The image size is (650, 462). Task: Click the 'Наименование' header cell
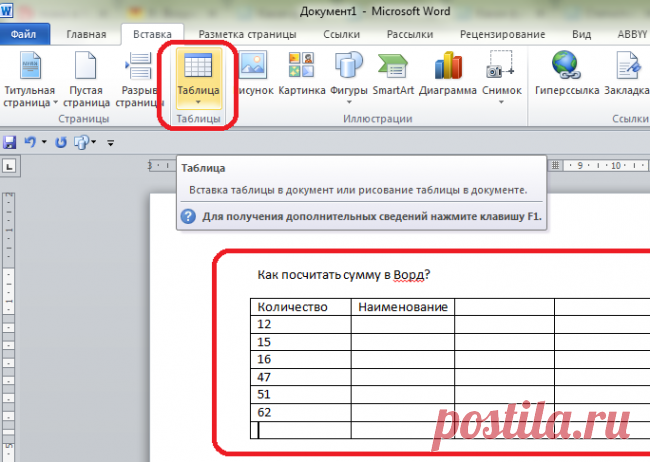click(403, 307)
